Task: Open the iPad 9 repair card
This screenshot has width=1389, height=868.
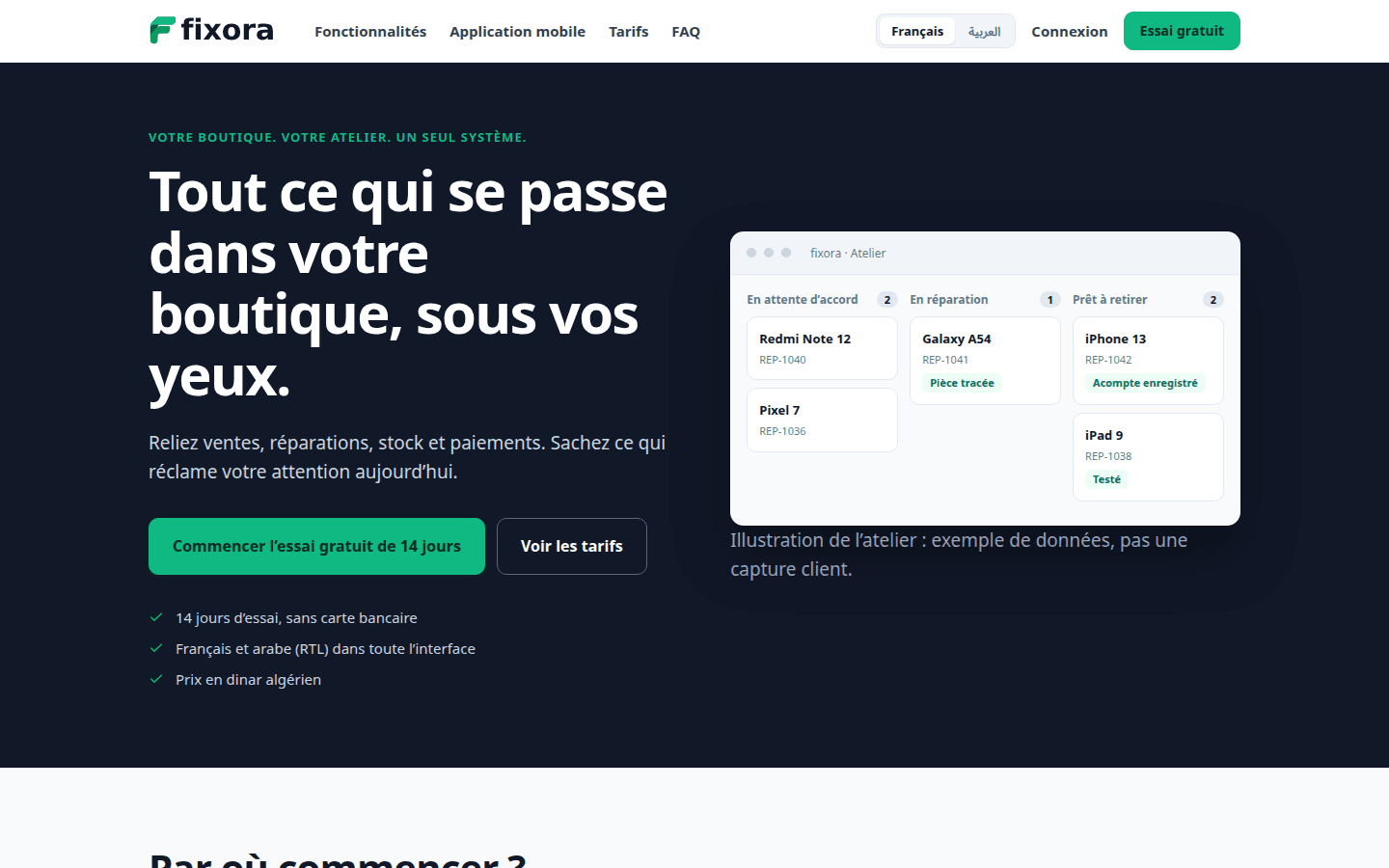Action: point(1148,457)
